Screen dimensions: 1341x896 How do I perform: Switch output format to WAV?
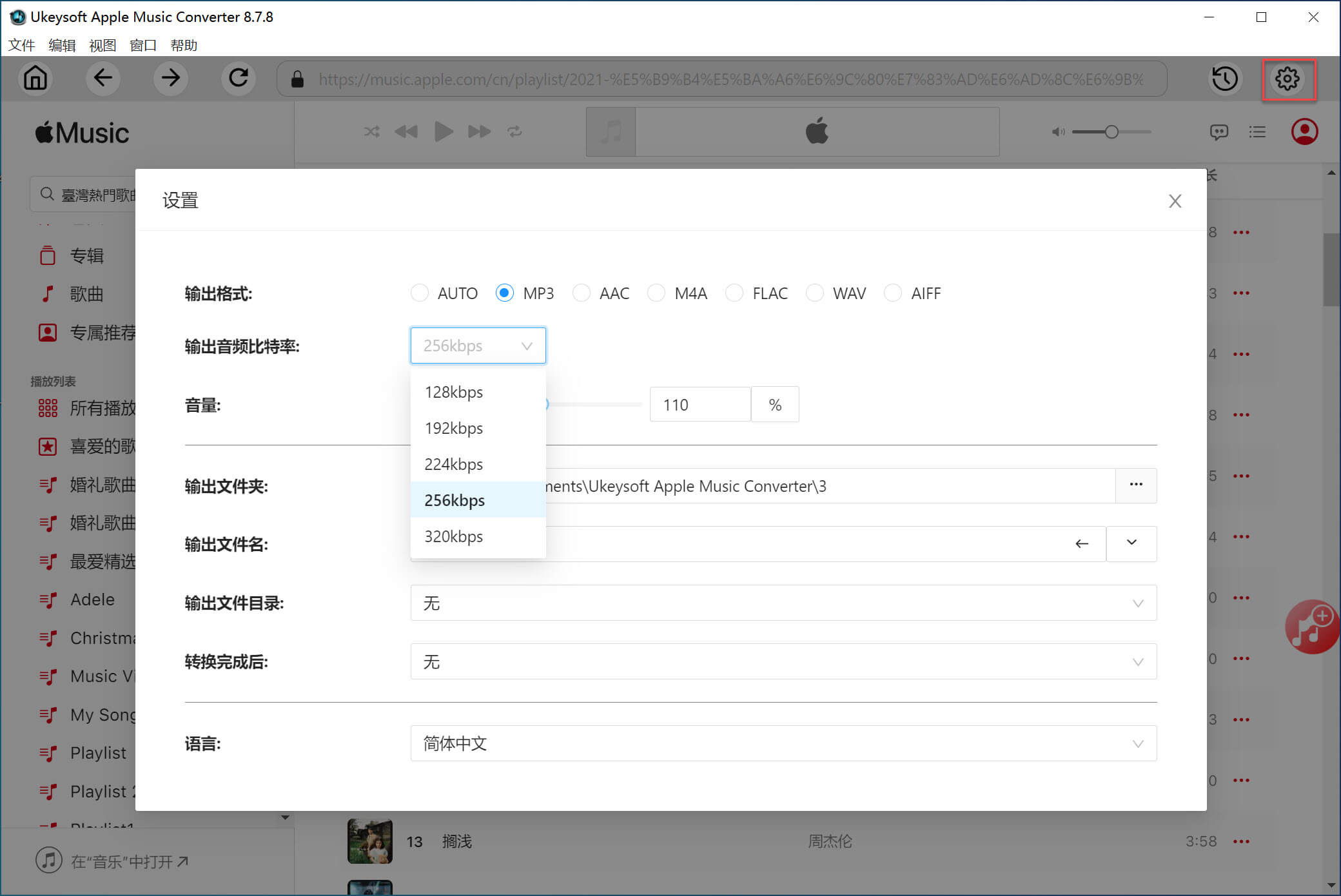tap(814, 293)
